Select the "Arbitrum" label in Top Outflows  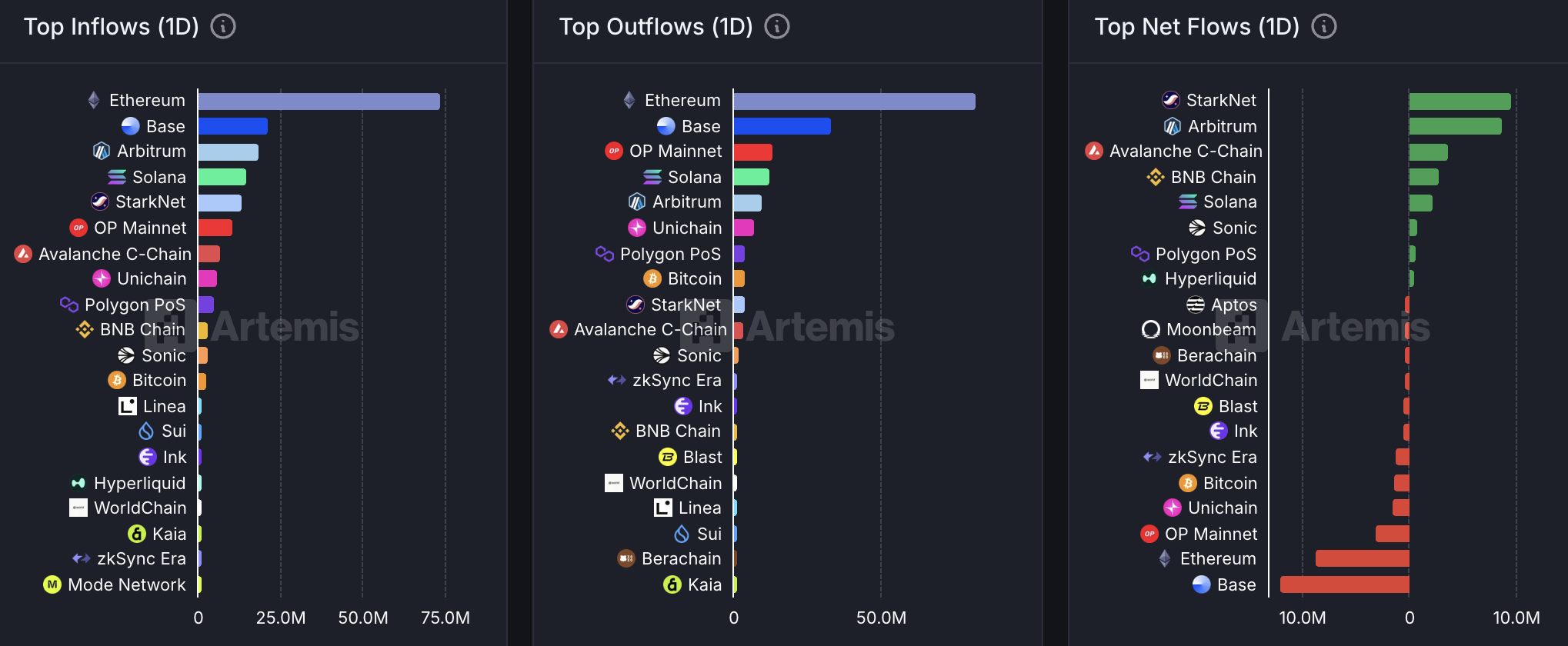(687, 201)
